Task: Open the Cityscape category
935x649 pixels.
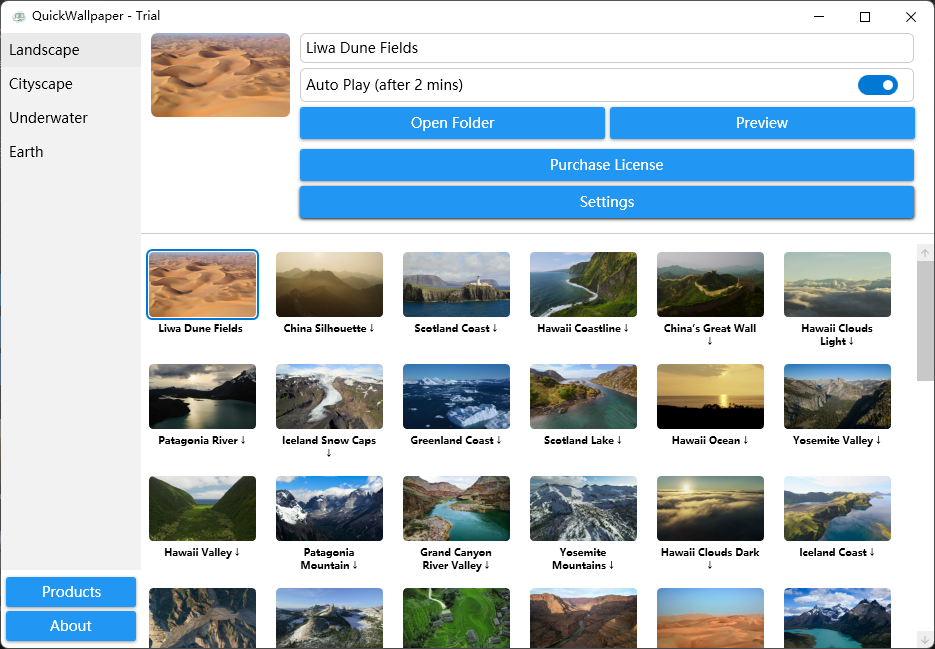Action: (x=70, y=84)
